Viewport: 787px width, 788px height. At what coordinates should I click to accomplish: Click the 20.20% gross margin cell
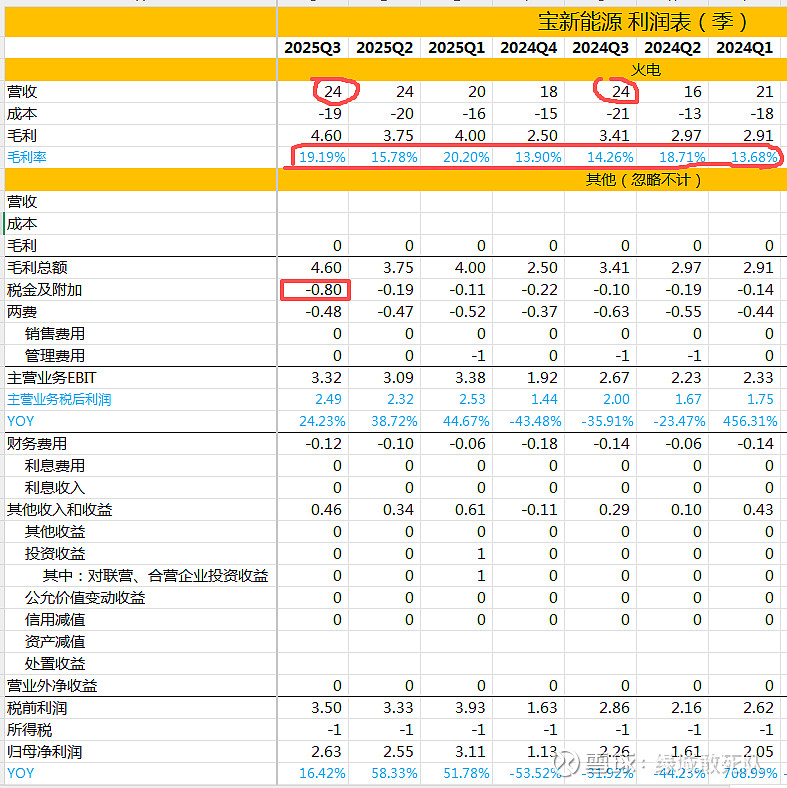coord(466,157)
